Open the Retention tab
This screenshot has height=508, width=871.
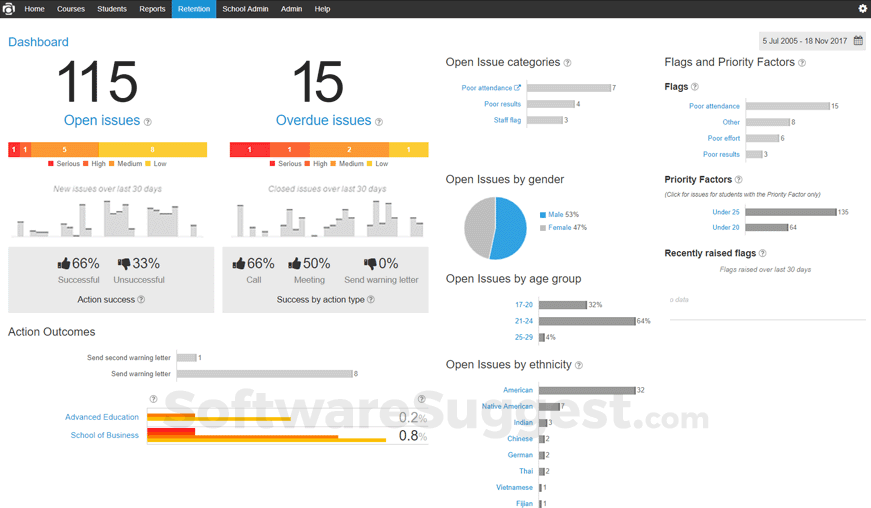194,9
